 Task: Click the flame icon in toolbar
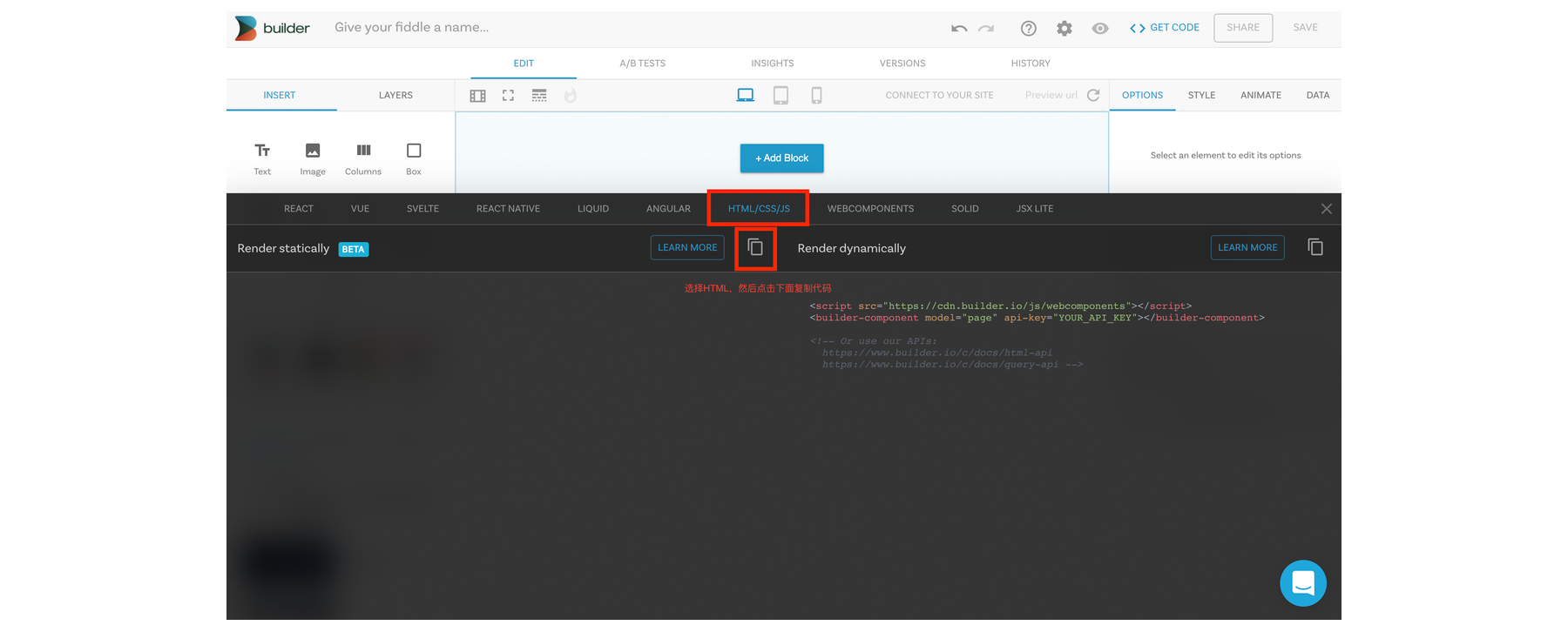coord(571,96)
